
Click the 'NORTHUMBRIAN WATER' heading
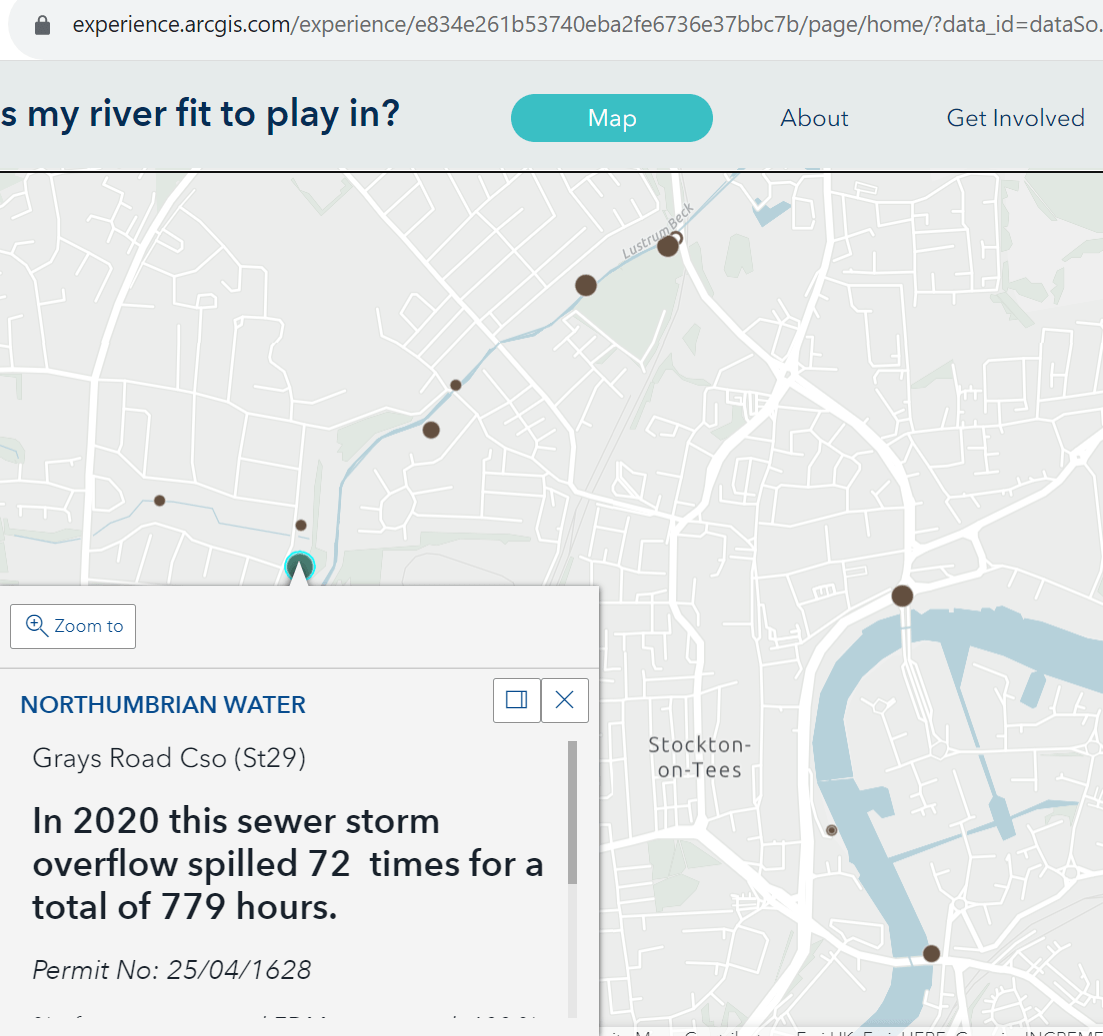pos(163,705)
